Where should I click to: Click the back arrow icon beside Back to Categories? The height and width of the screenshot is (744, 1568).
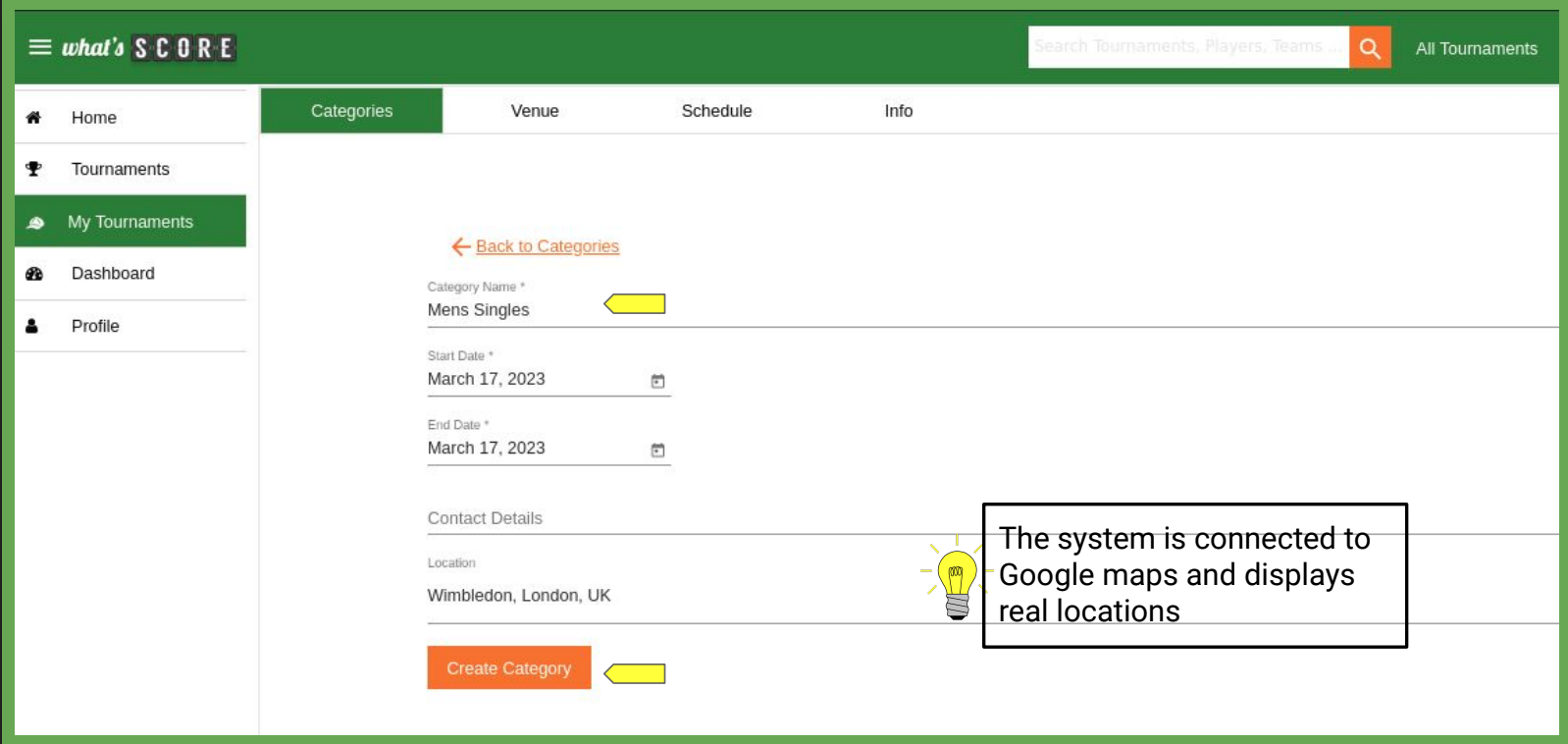460,246
